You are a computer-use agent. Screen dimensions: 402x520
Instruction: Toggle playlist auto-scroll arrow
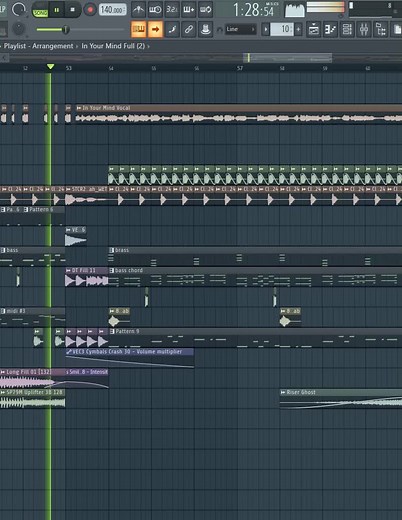(x=155, y=29)
